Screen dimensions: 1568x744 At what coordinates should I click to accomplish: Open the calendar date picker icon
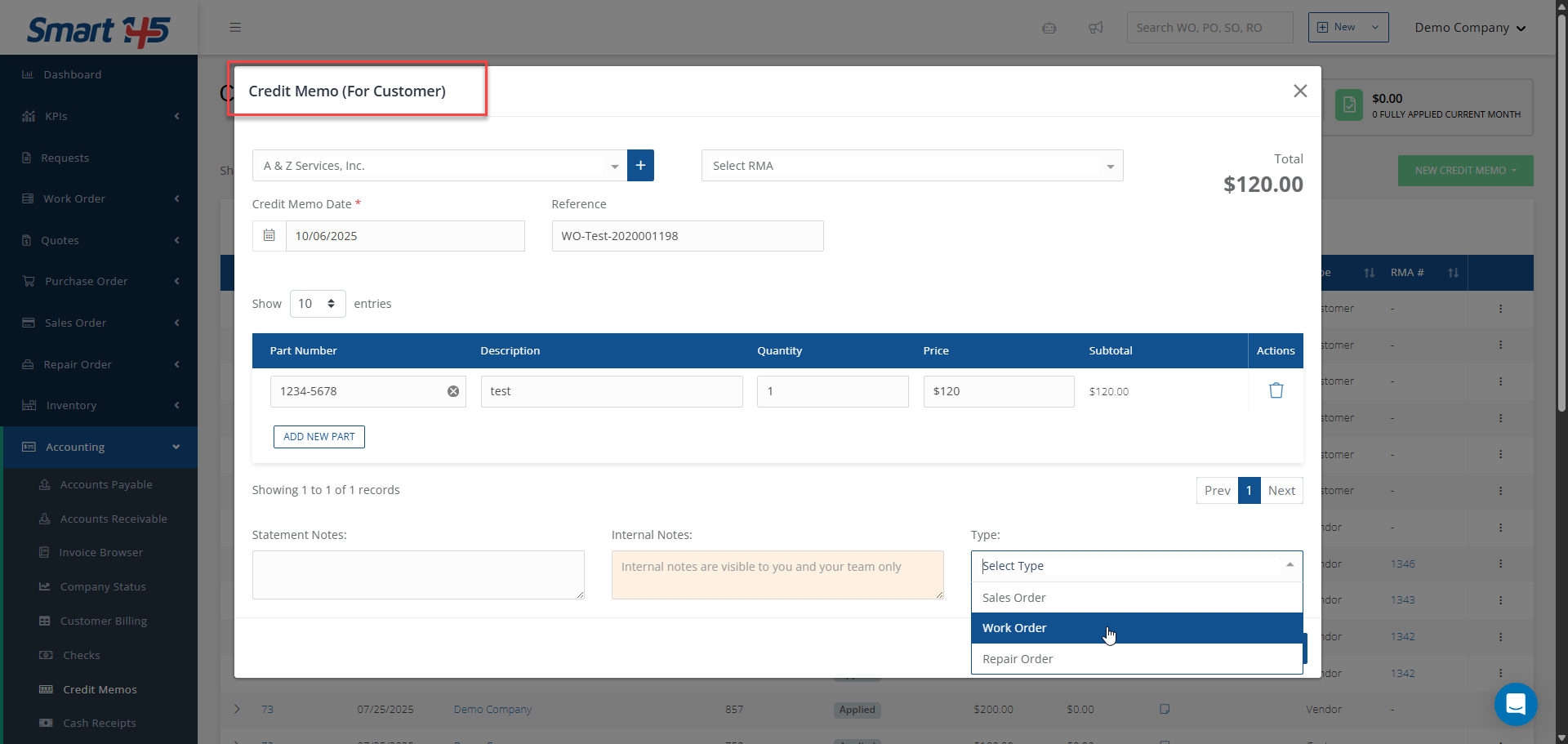point(269,236)
